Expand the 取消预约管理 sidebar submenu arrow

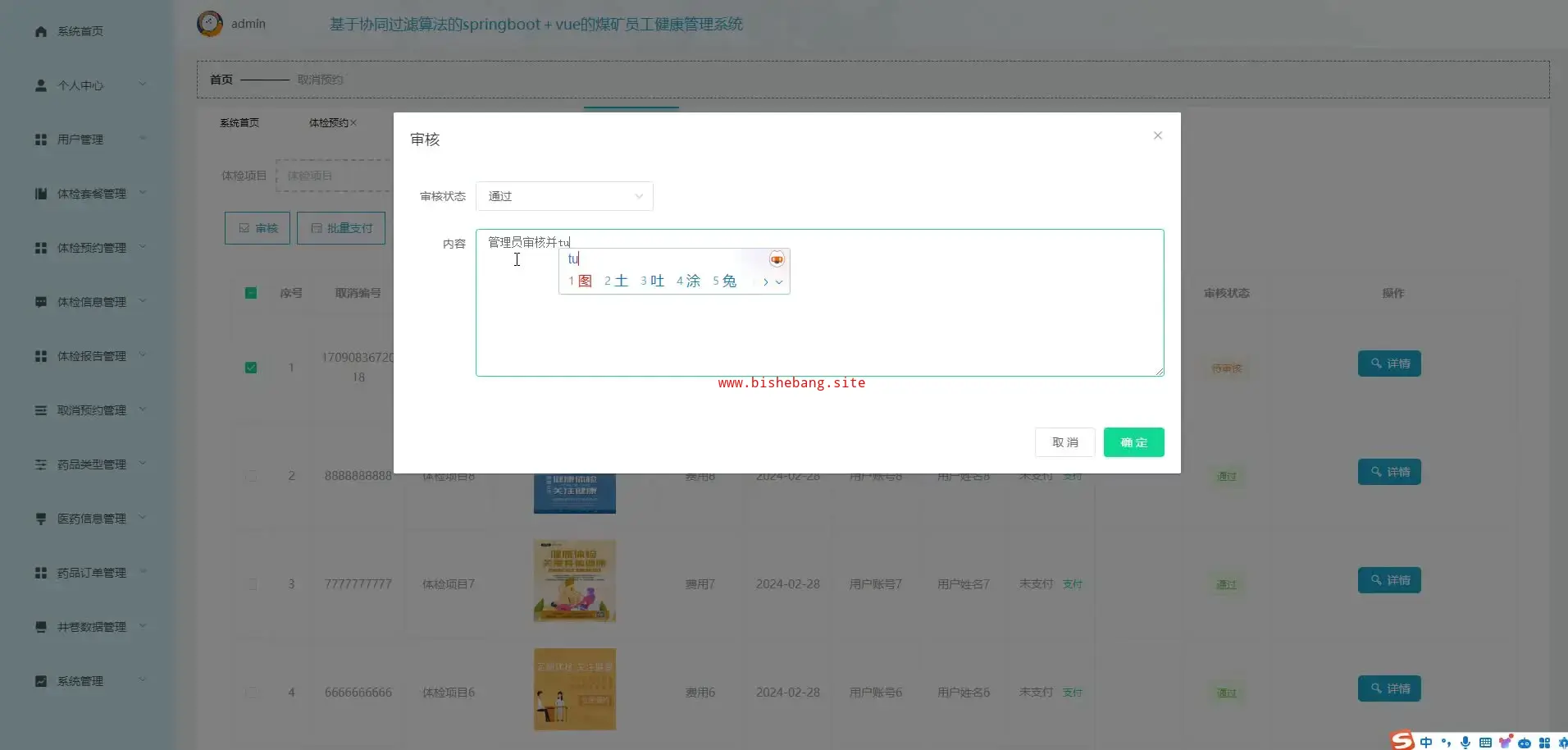click(143, 409)
